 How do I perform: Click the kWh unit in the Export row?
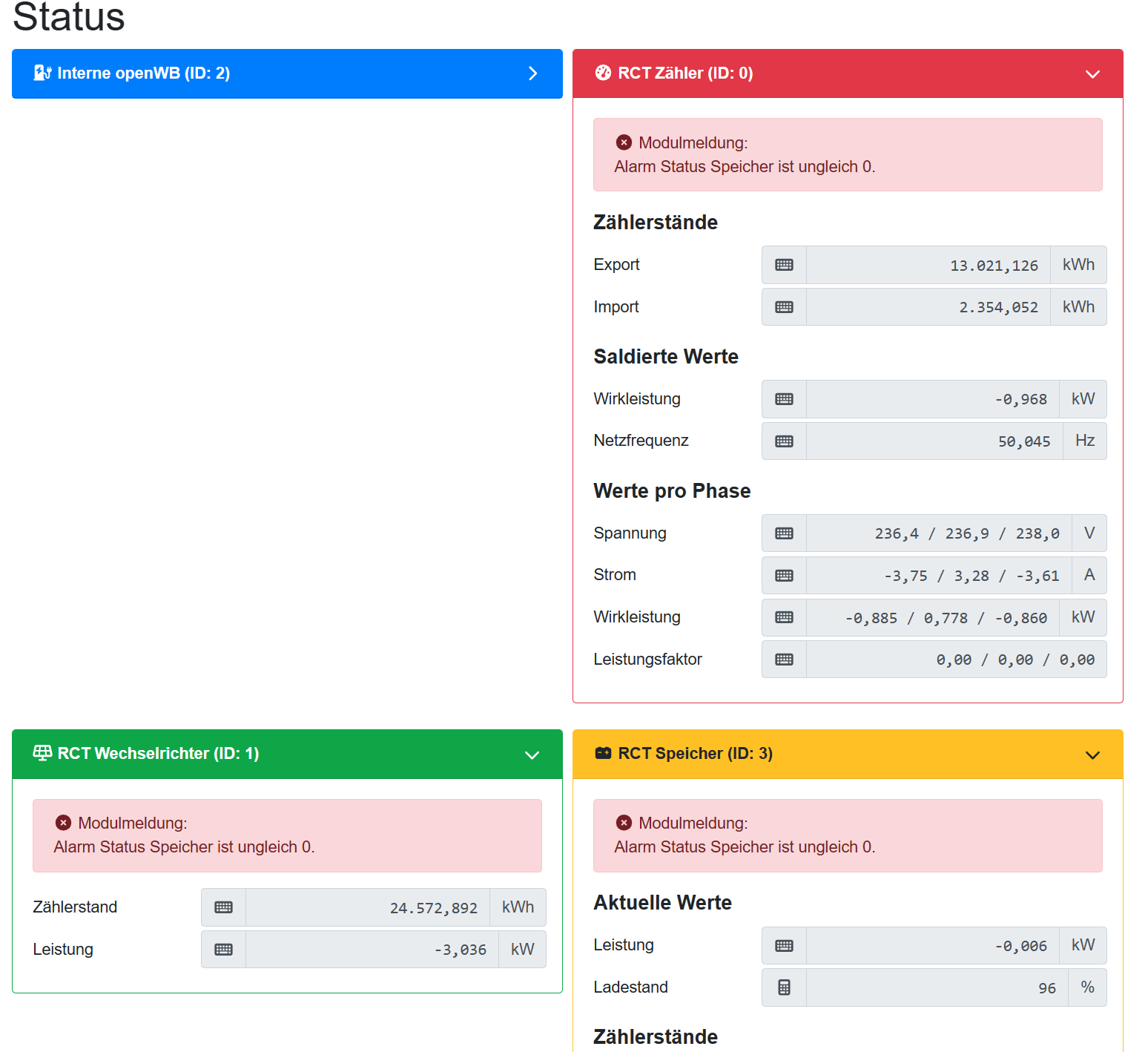tap(1078, 265)
